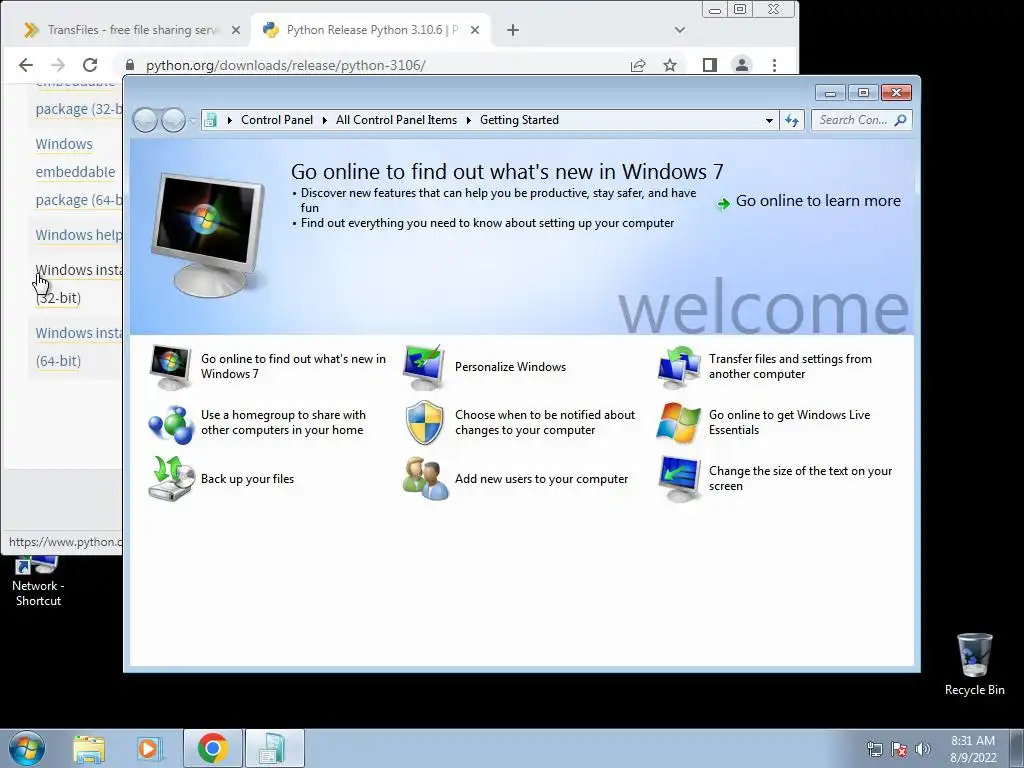Screen dimensions: 1024x768
Task: Open the Transfer files and settings icon
Action: pos(678,367)
